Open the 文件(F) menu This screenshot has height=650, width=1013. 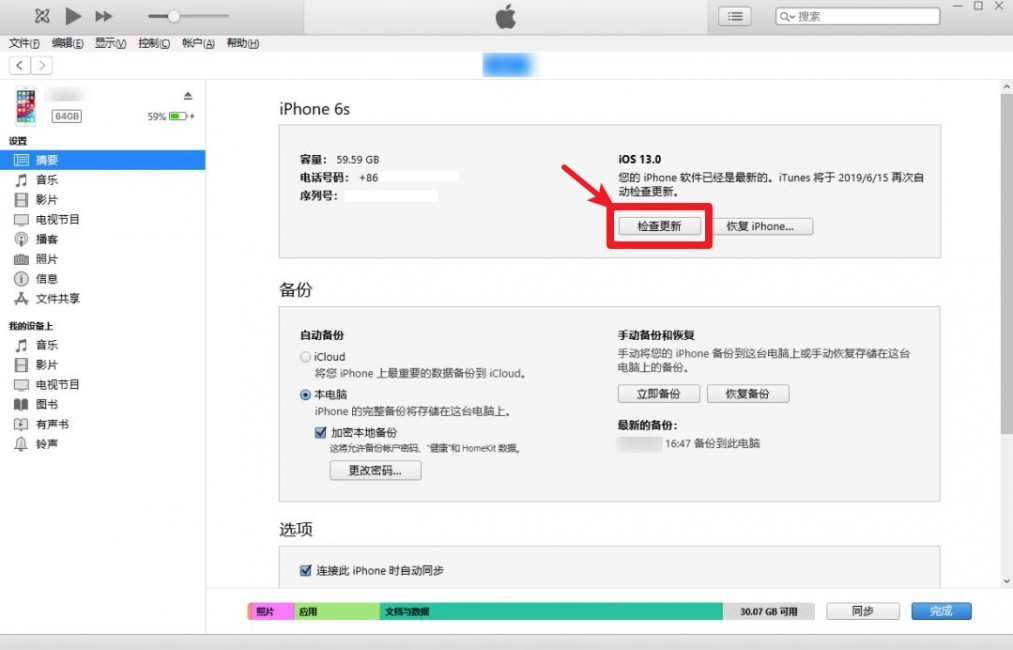(24, 43)
